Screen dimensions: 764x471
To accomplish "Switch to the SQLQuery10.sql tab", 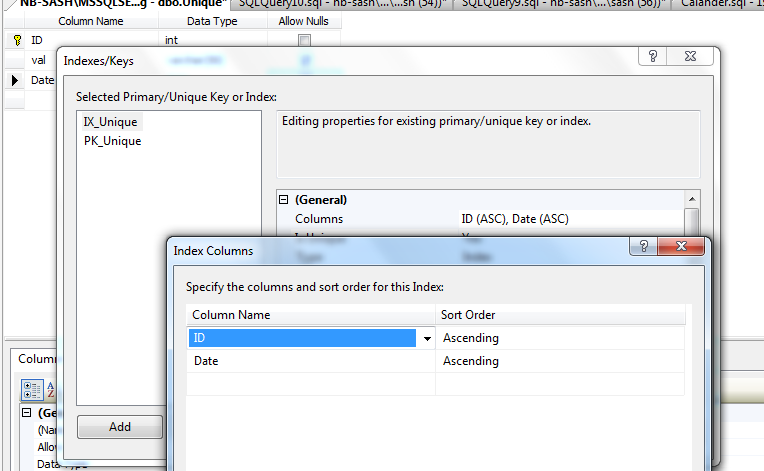I will [342, 4].
